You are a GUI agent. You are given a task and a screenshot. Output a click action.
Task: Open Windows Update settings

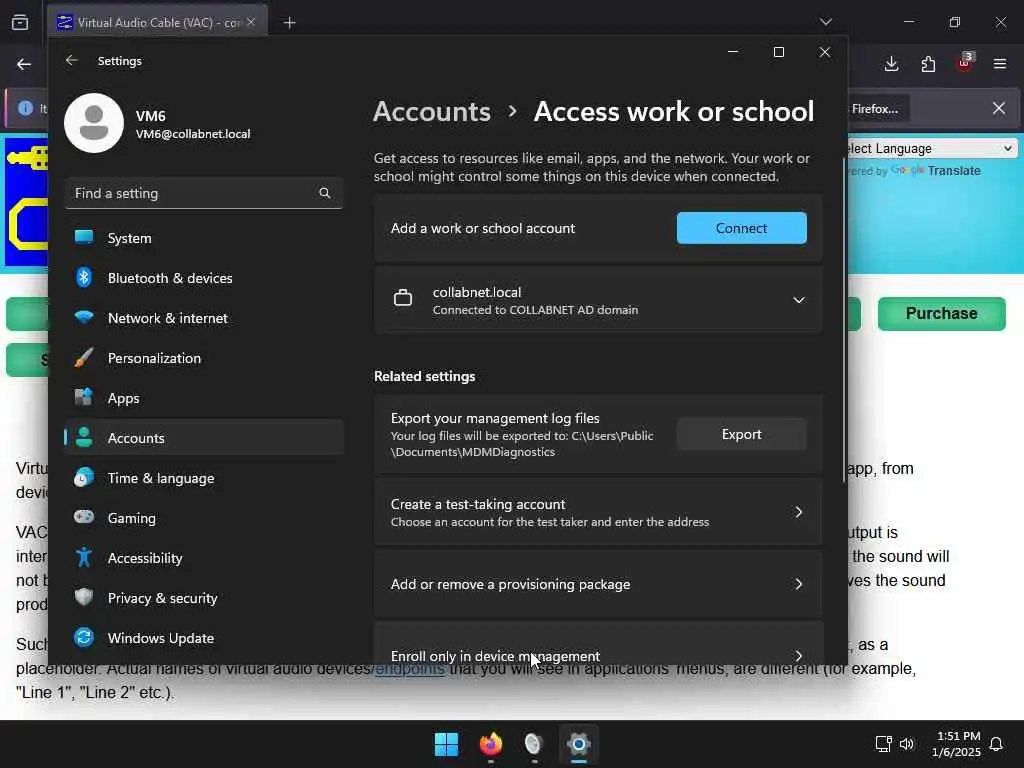tap(204, 638)
